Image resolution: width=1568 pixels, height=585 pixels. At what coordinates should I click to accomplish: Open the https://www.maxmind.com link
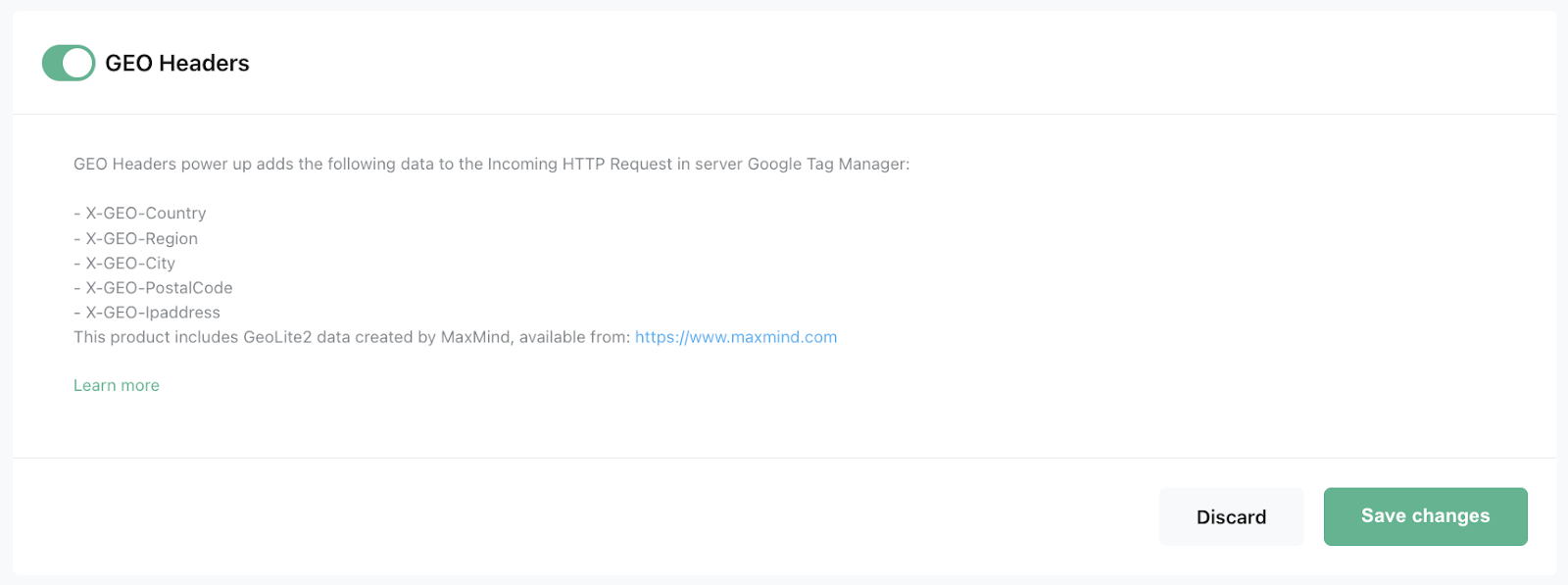(736, 337)
